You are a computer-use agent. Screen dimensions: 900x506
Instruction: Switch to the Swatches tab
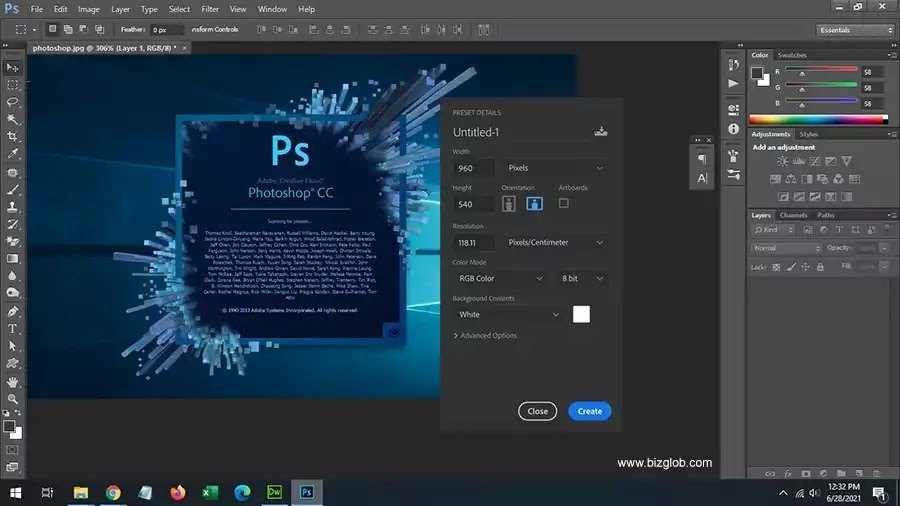coord(792,55)
